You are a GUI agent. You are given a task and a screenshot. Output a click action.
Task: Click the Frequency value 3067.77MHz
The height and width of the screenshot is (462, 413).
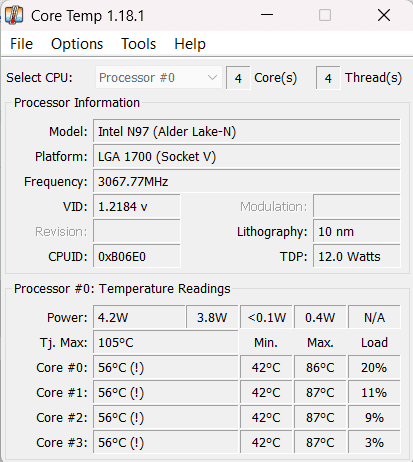click(x=246, y=182)
